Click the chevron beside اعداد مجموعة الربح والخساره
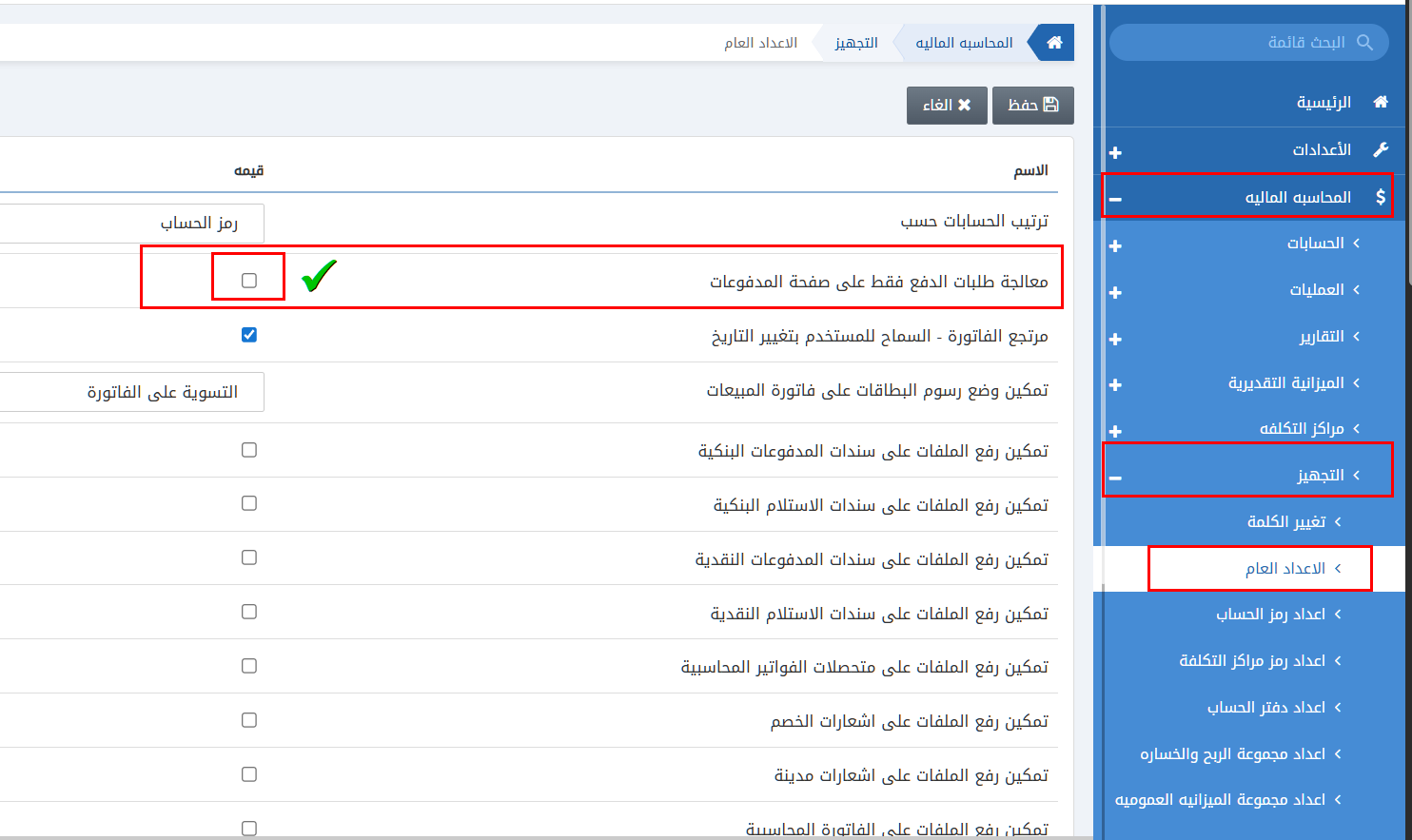The width and height of the screenshot is (1412, 840). pos(1338,753)
